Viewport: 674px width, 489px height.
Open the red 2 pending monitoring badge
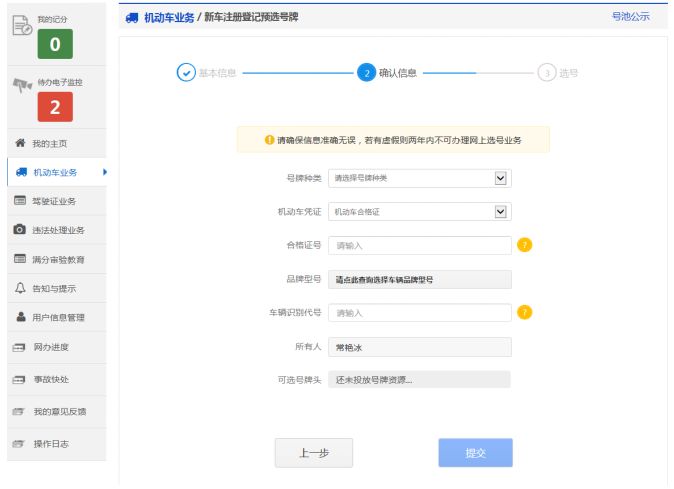(x=55, y=107)
